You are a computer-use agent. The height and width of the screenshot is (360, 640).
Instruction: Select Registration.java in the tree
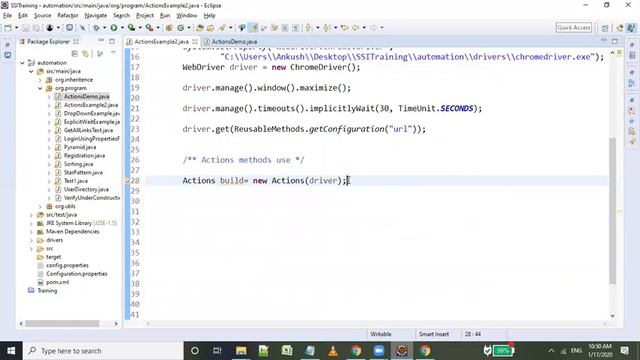point(84,156)
